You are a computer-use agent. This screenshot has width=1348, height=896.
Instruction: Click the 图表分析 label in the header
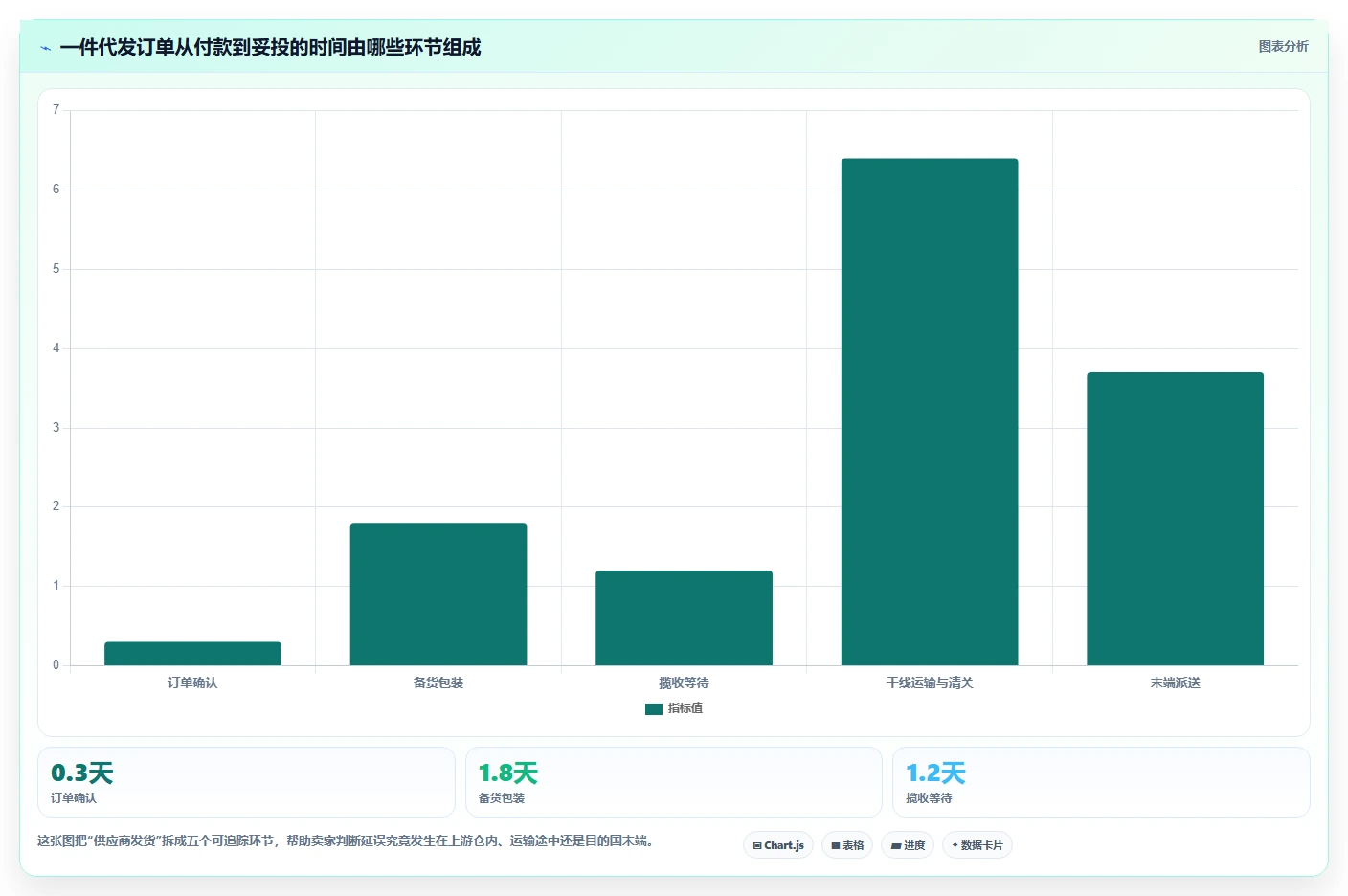tap(1283, 46)
